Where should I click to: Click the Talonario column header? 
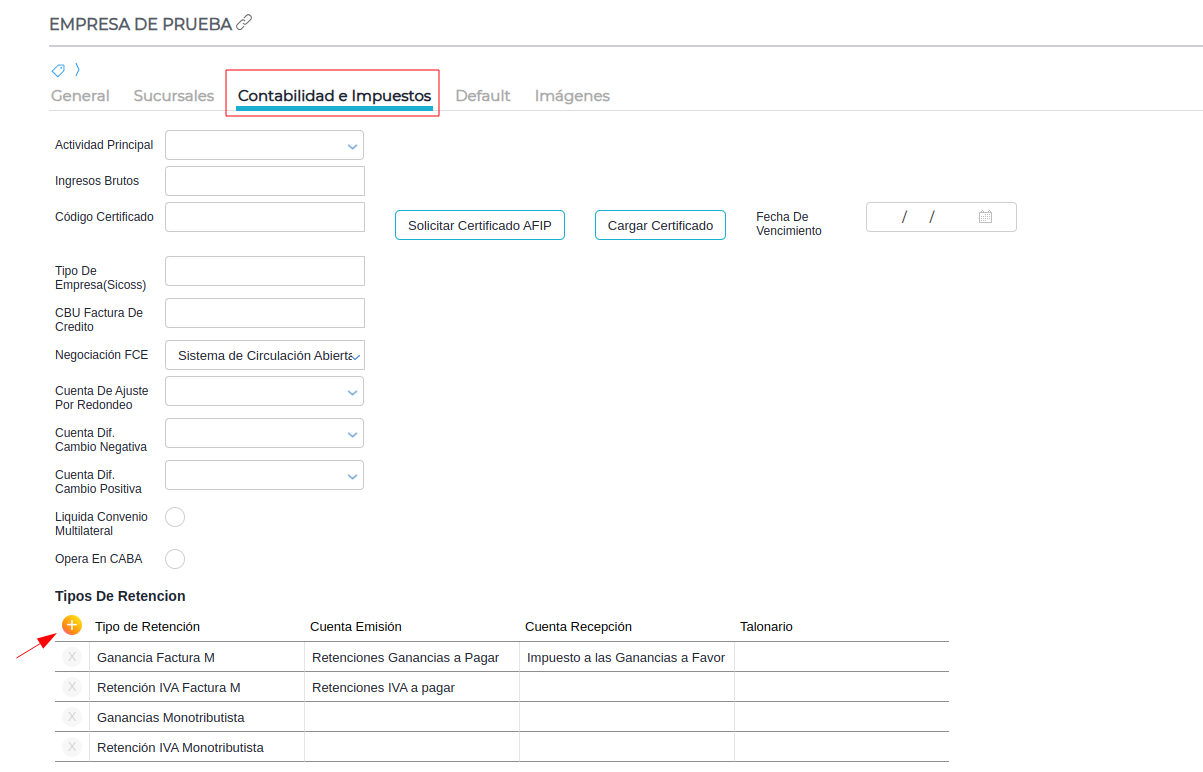pos(766,626)
